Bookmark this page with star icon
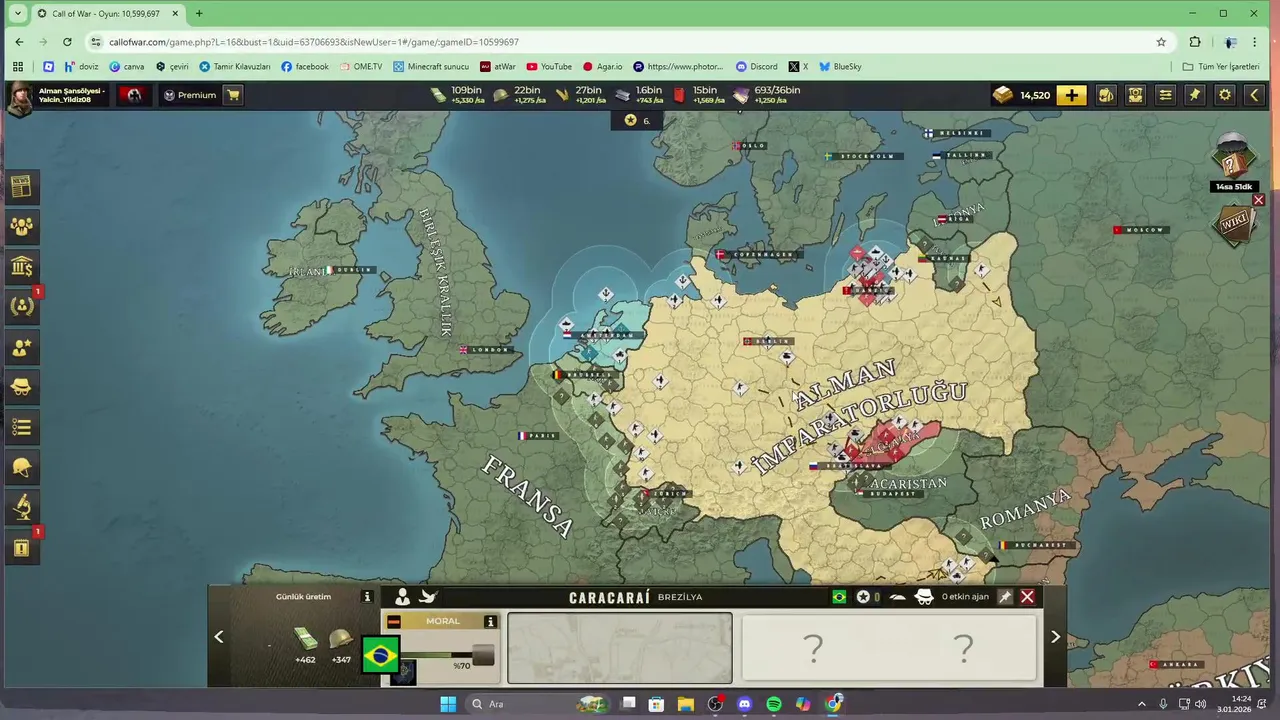 [x=1161, y=42]
